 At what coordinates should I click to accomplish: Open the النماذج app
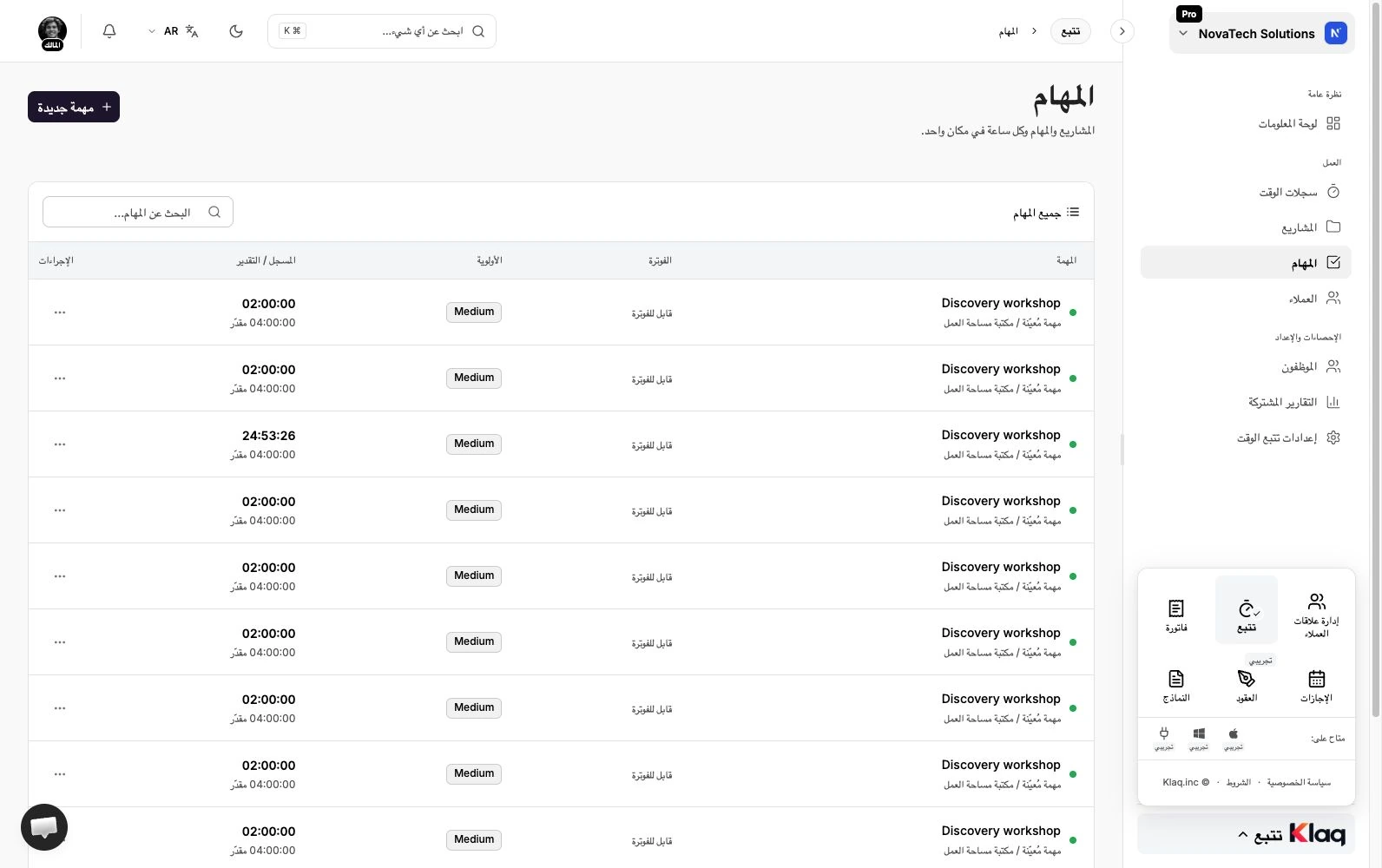click(x=1176, y=686)
